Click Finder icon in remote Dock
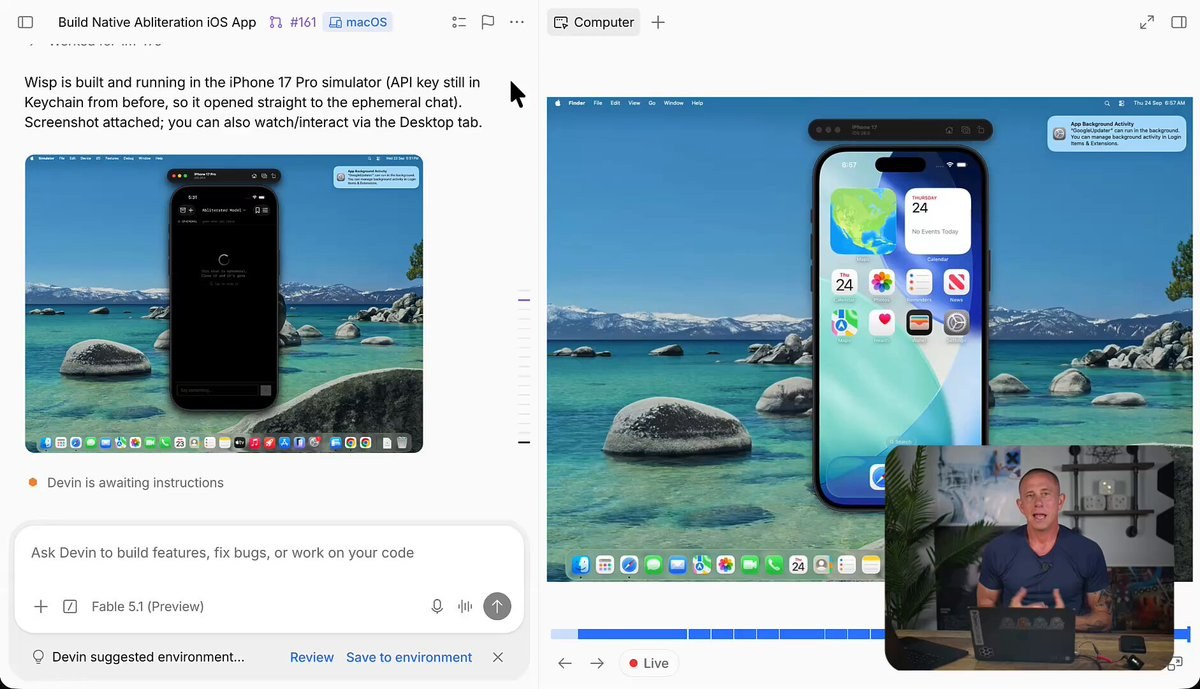 (x=581, y=565)
